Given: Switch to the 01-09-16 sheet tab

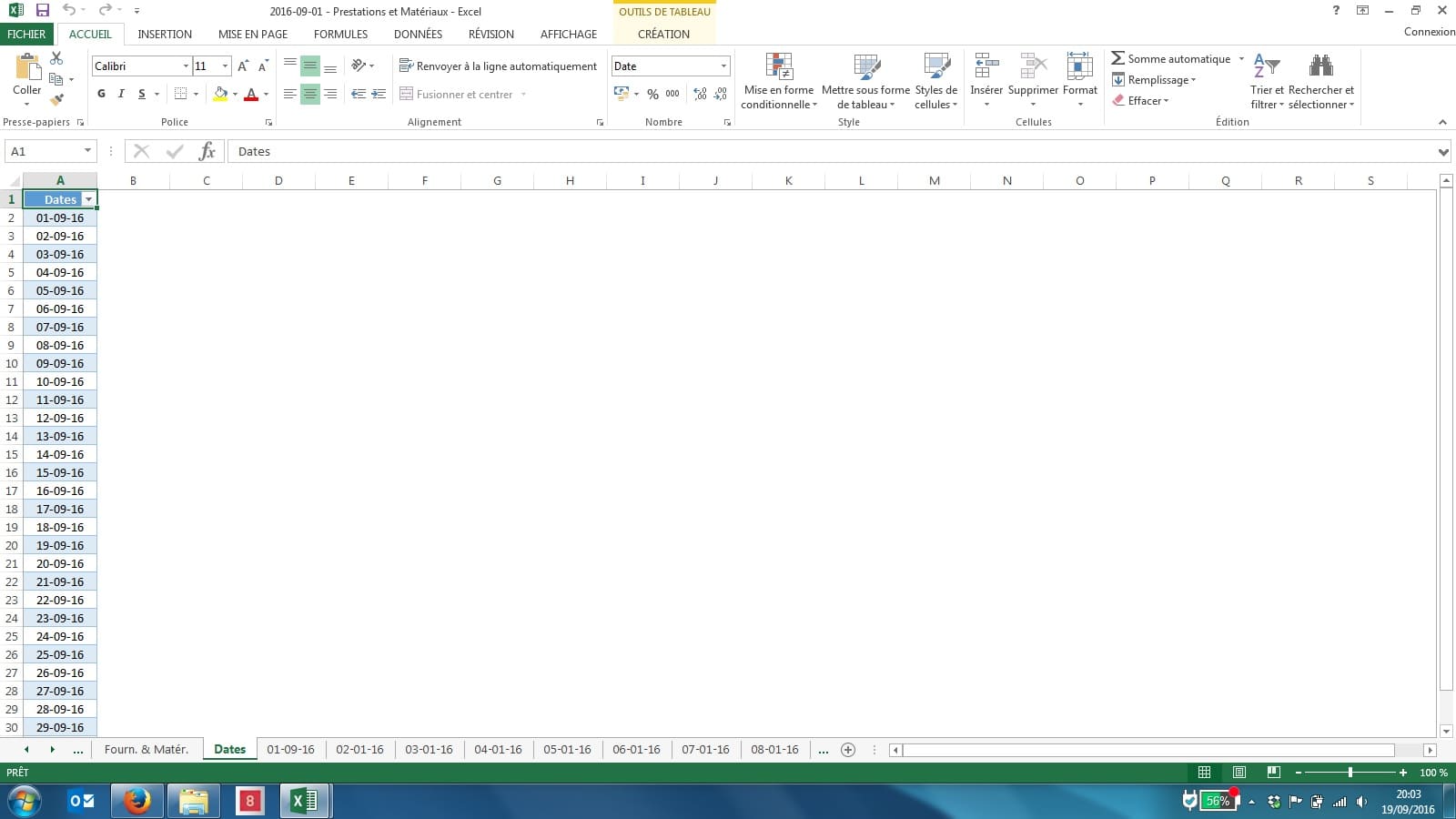Looking at the screenshot, I should 290,750.
